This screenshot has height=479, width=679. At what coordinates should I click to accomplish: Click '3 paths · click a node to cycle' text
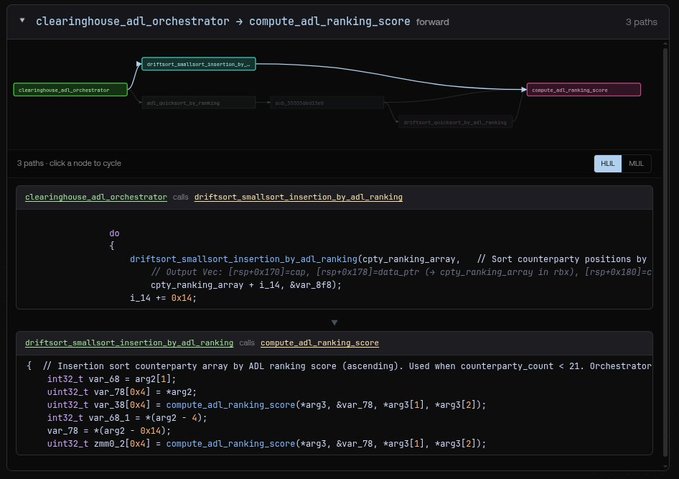pos(69,163)
